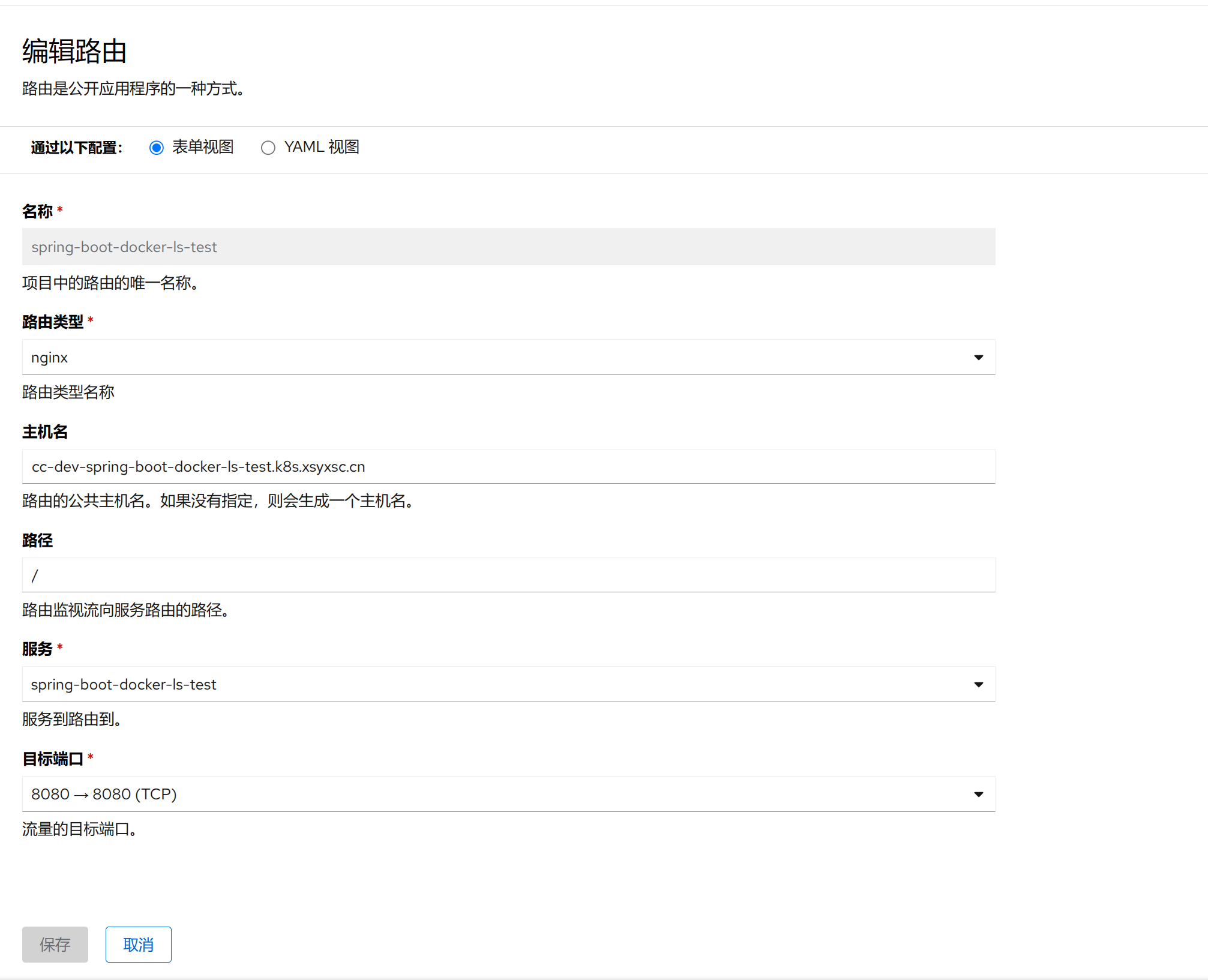Click the 目标端口 field label
The width and height of the screenshot is (1208, 980).
pos(53,759)
